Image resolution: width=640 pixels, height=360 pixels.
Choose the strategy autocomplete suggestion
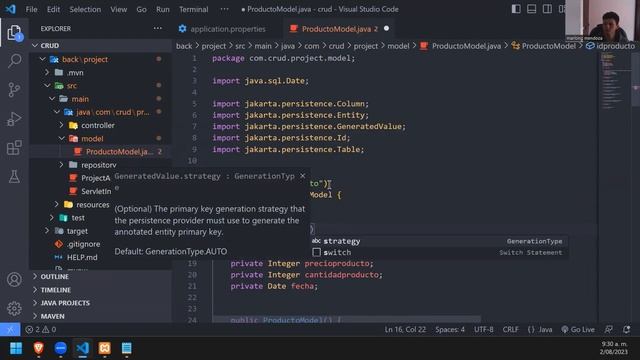pos(439,241)
